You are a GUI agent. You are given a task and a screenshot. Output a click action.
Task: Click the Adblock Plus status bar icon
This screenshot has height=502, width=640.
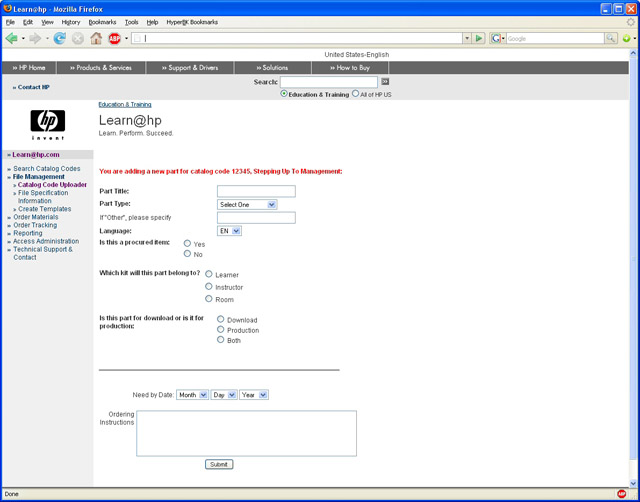622,494
